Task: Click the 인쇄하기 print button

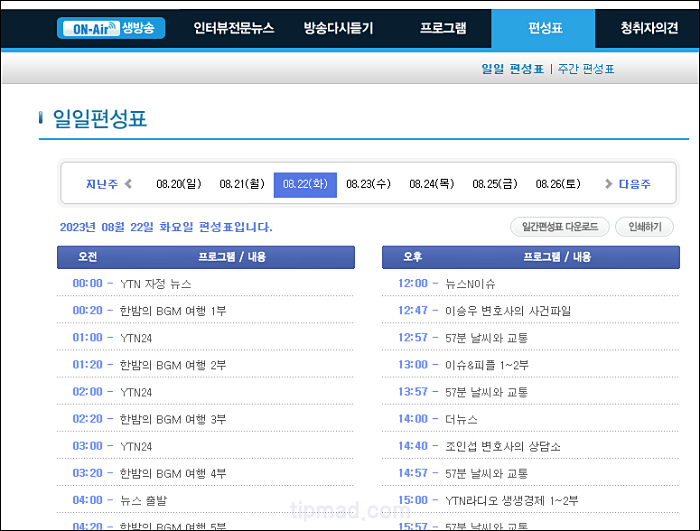Action: [644, 227]
